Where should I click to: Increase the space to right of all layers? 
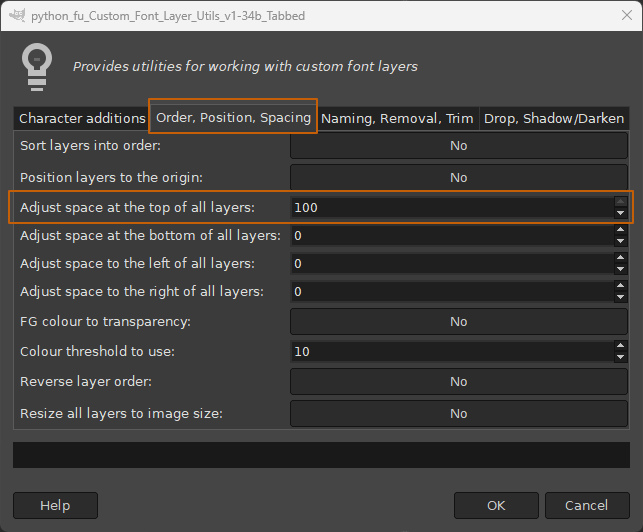(620, 286)
